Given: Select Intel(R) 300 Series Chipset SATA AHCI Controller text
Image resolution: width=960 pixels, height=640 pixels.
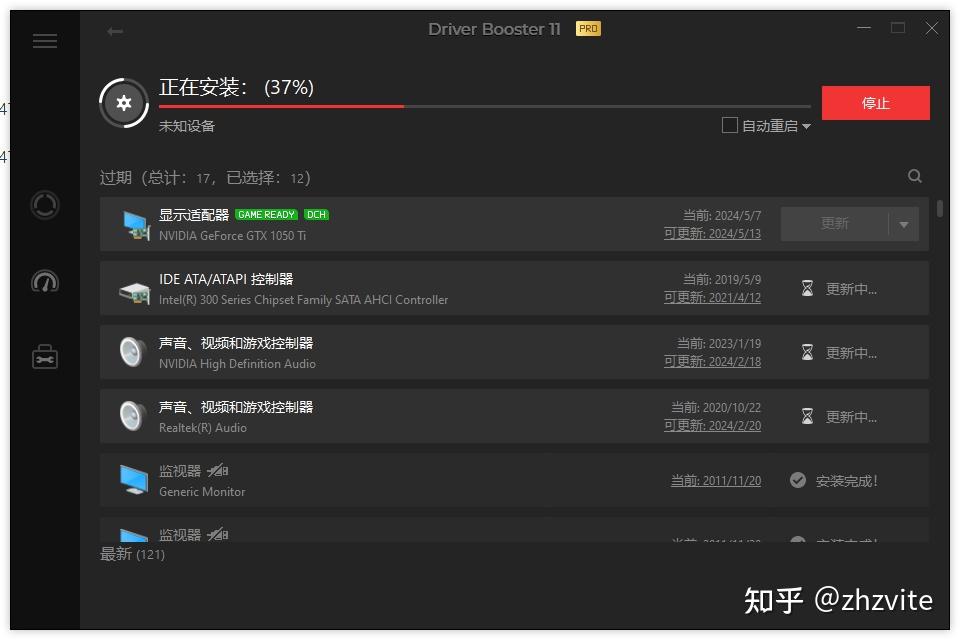Looking at the screenshot, I should pyautogui.click(x=304, y=300).
